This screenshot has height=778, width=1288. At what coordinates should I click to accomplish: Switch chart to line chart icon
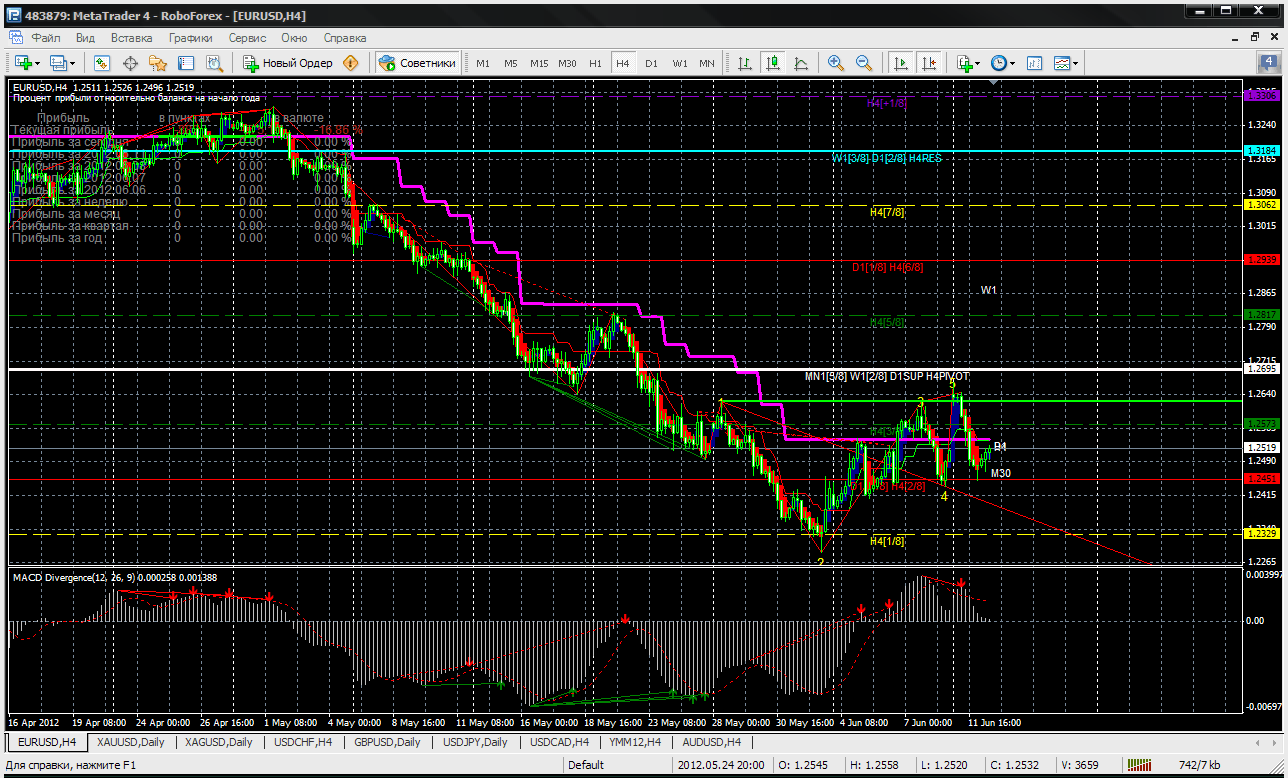click(801, 63)
